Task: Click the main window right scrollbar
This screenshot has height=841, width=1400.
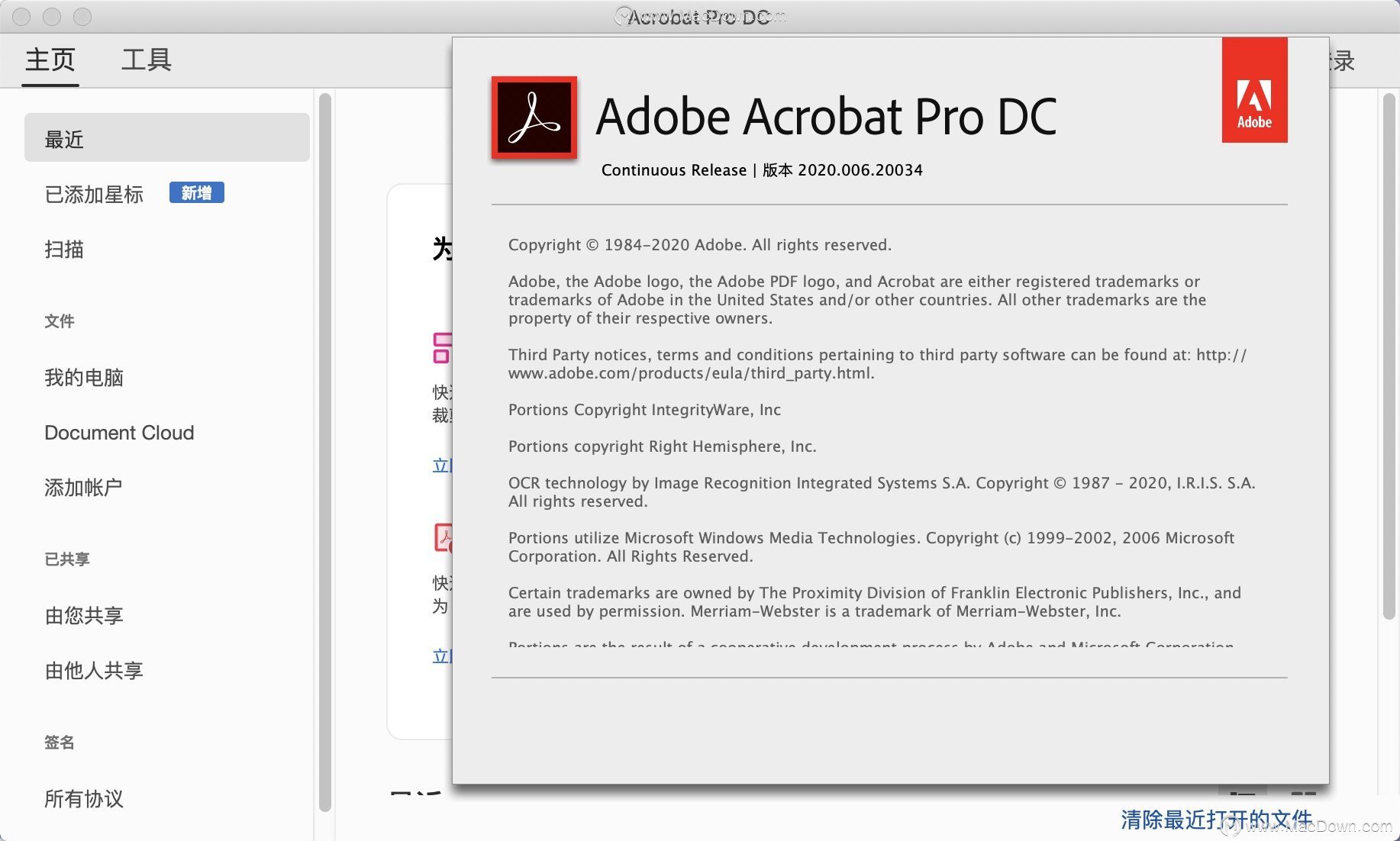Action: coord(1389,356)
